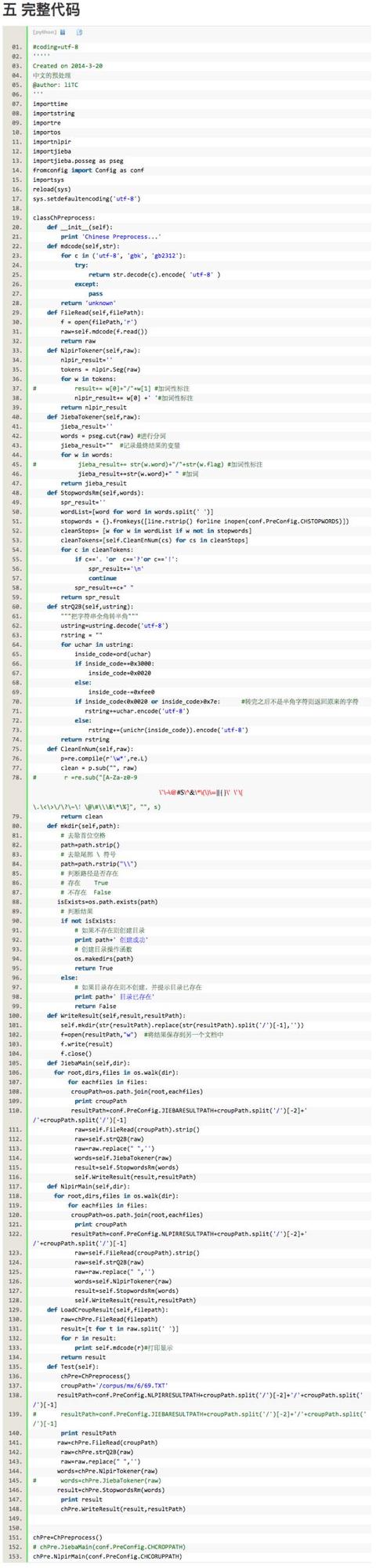Click the copy code icon
This screenshot has width=376, height=1568.
coord(79,32)
